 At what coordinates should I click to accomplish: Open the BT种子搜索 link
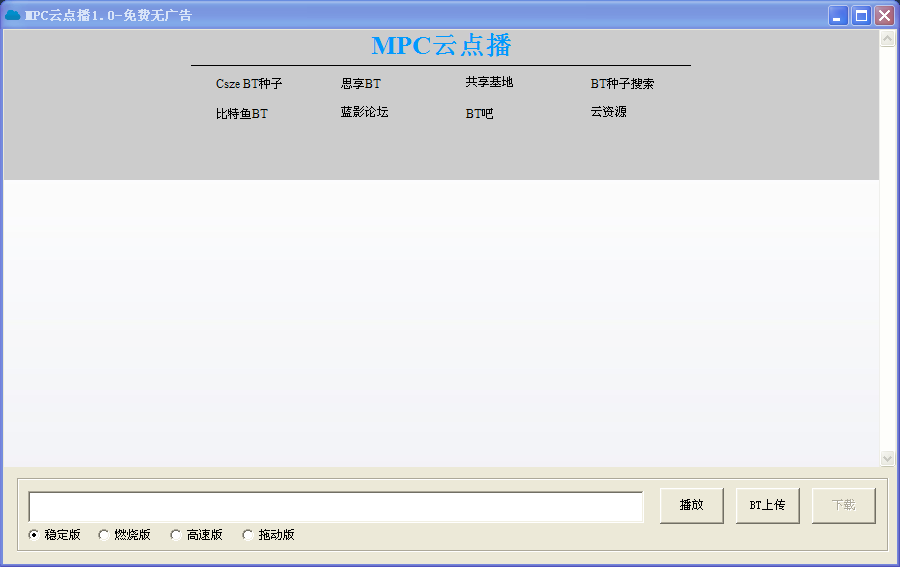tap(622, 84)
